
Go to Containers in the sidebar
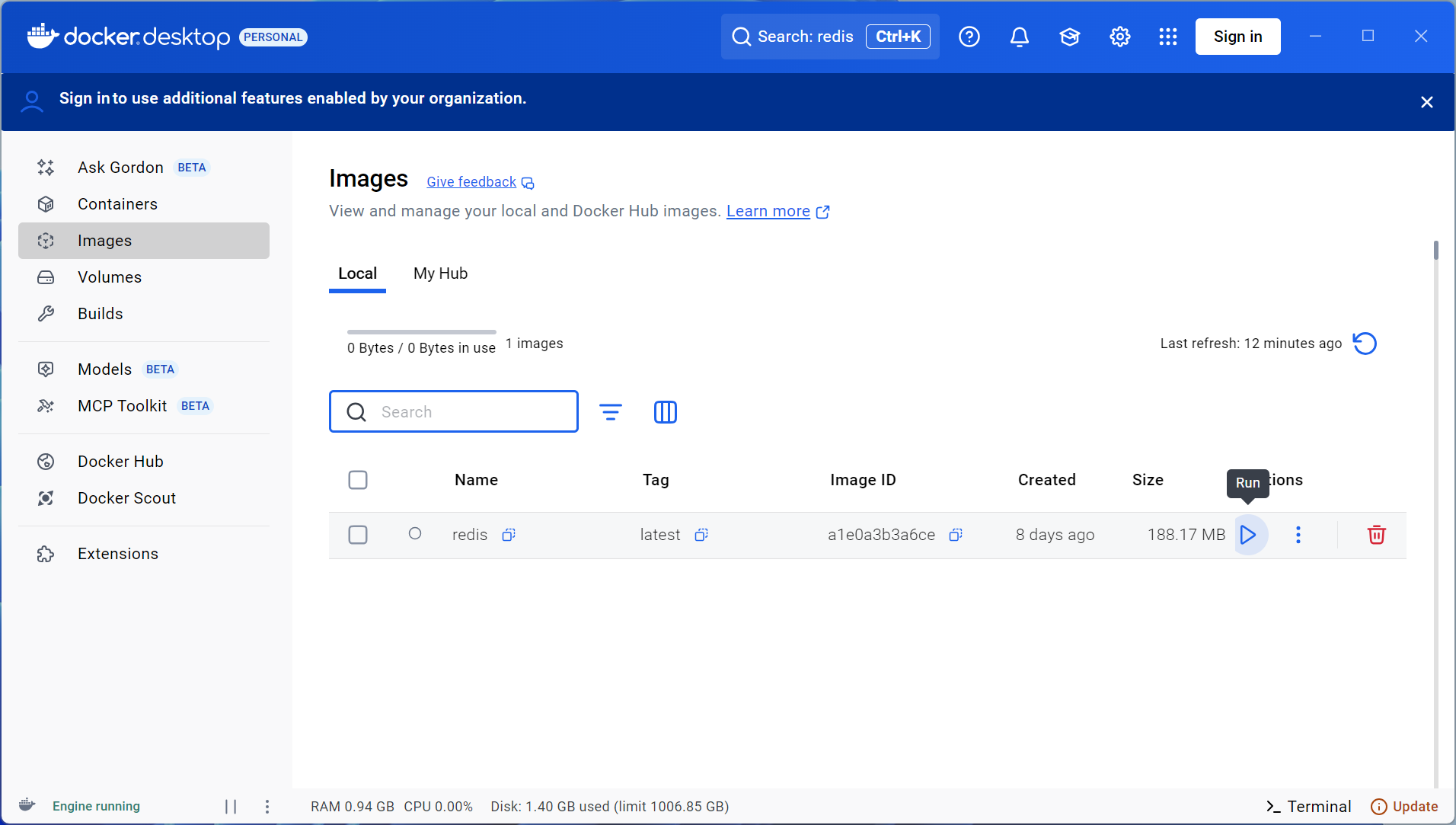click(144, 204)
